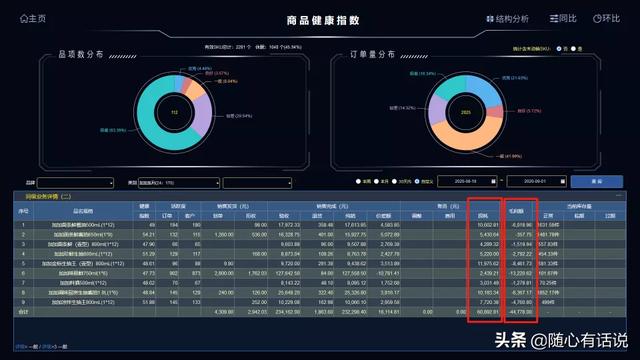Select the 自定义 radio option
The width and height of the screenshot is (640, 360).
pyautogui.click(x=417, y=181)
